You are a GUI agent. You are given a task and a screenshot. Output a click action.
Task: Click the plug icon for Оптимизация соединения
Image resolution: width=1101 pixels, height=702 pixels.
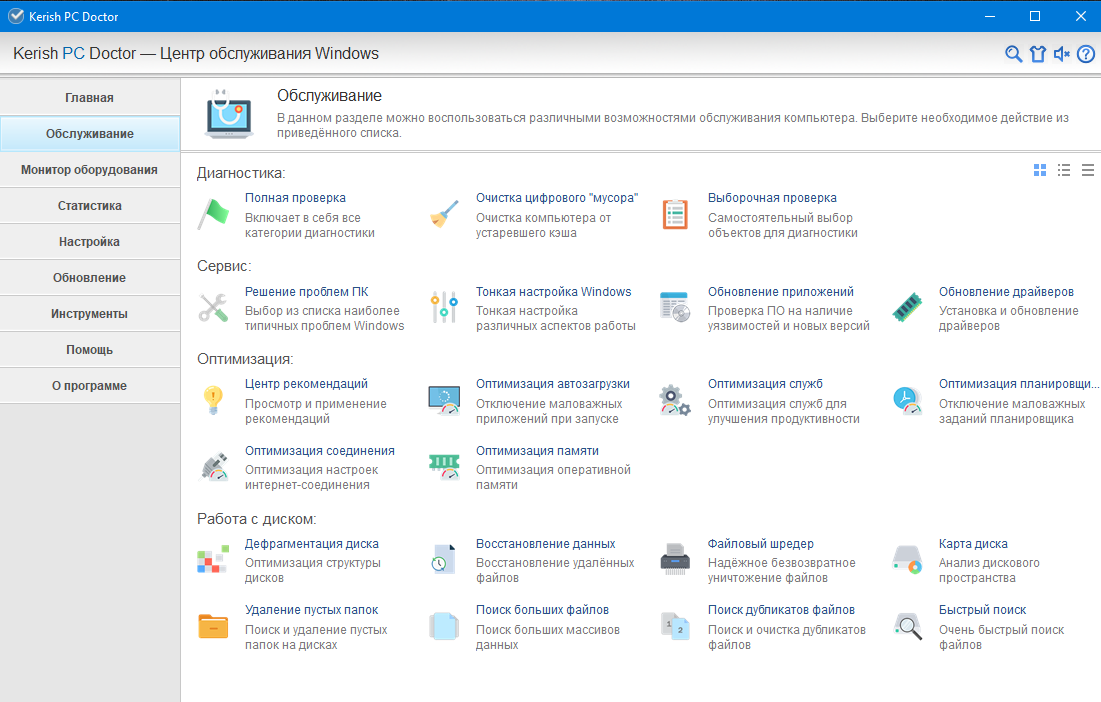click(213, 466)
